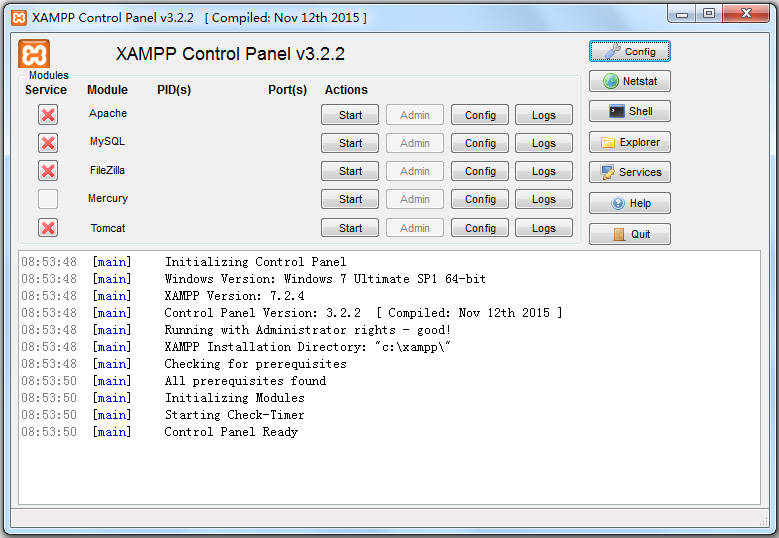Screen dimensions: 779x538
Task: Click the orange XAMPP logo icon
Action: (34, 54)
